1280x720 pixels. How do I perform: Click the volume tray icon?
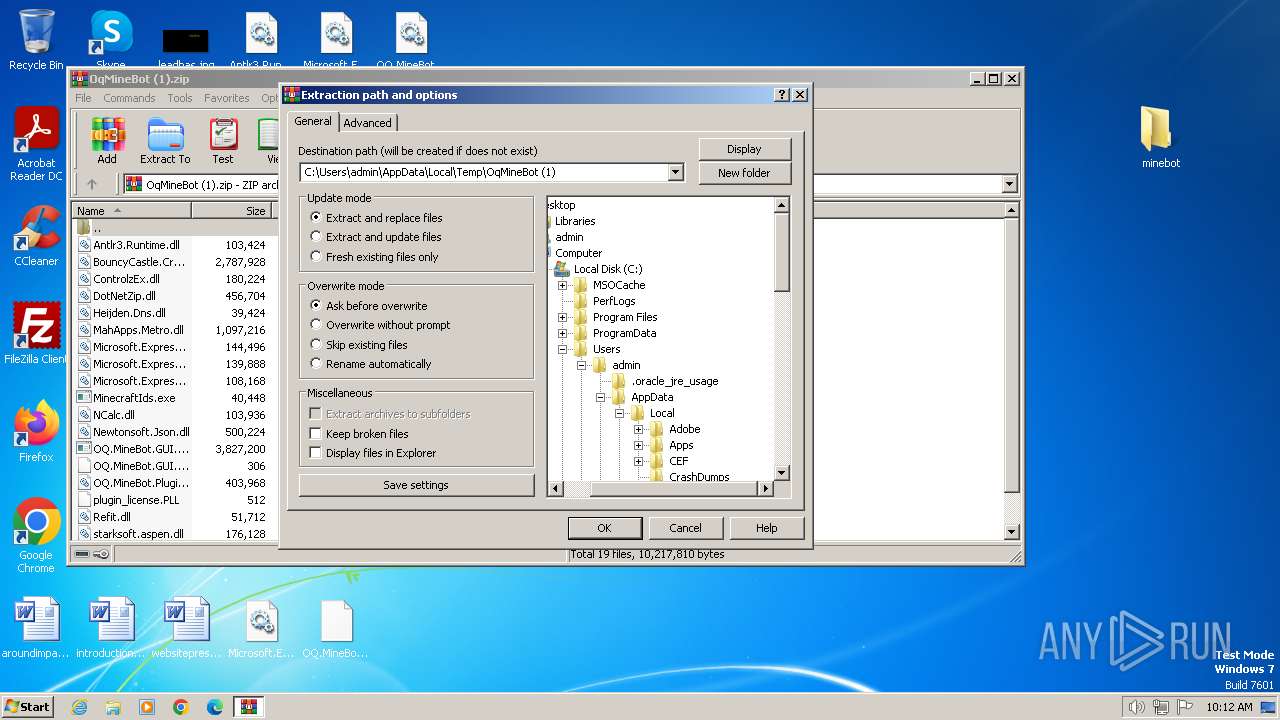pos(1136,707)
